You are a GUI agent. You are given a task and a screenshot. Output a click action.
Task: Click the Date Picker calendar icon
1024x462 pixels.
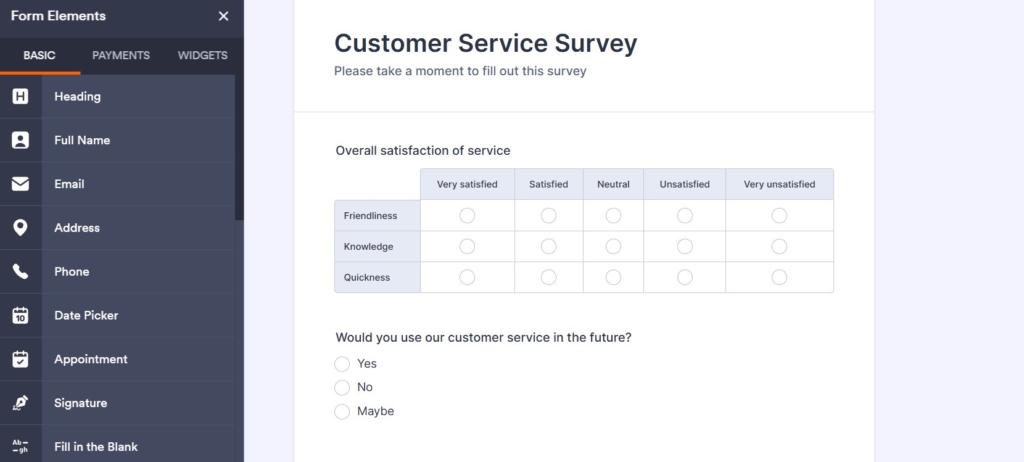(20, 316)
